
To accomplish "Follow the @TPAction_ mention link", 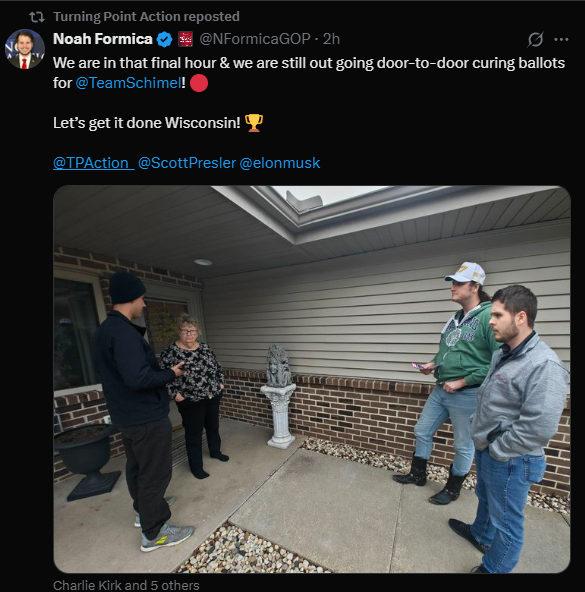I will tap(94, 163).
